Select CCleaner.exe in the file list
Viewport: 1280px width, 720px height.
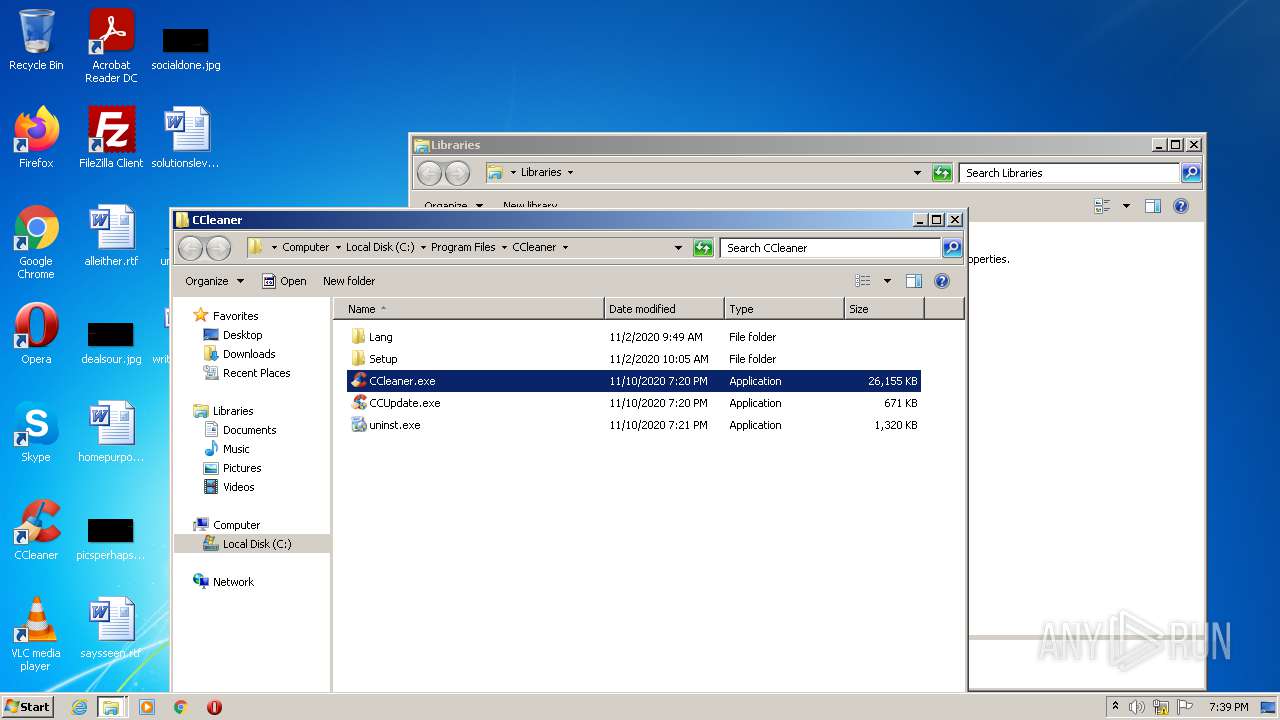coord(633,381)
